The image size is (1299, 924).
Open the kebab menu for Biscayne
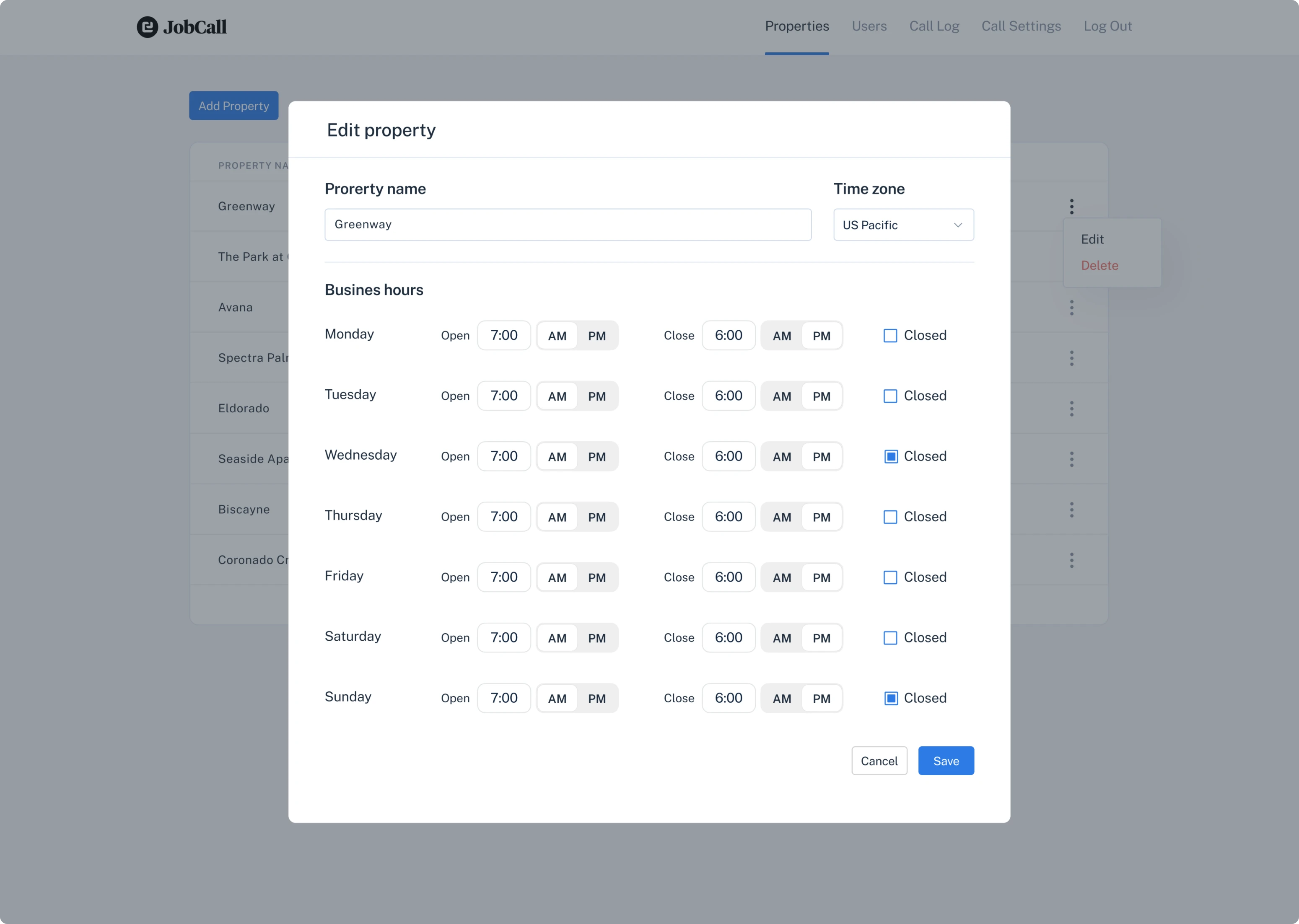1072,509
